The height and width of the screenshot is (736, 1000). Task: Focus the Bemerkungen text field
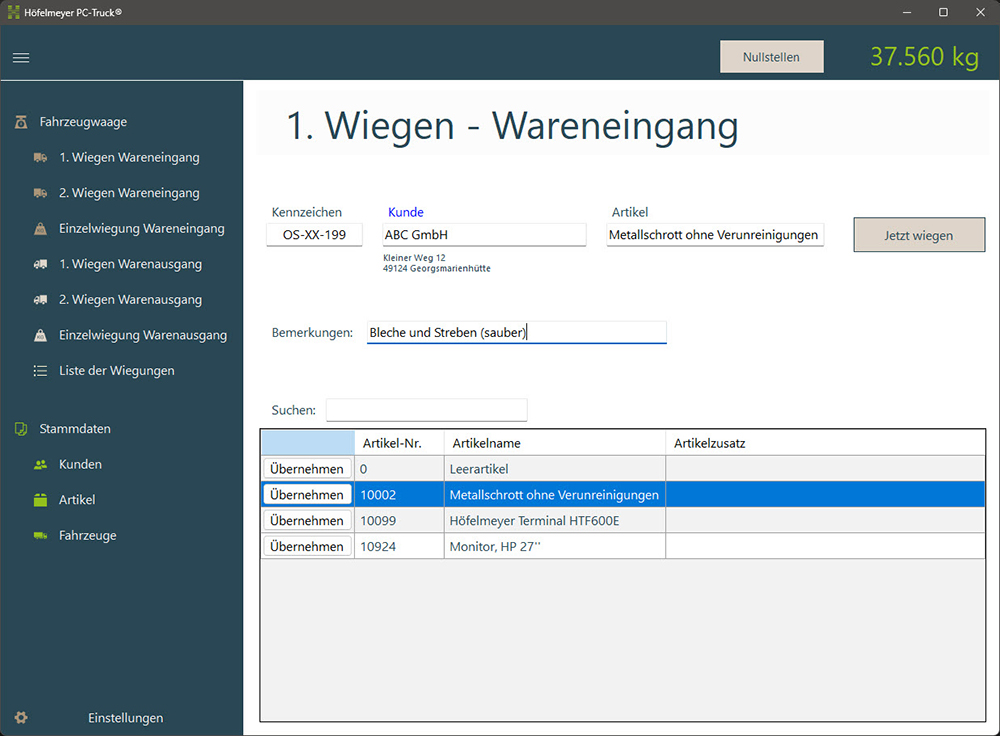pyautogui.click(x=516, y=331)
